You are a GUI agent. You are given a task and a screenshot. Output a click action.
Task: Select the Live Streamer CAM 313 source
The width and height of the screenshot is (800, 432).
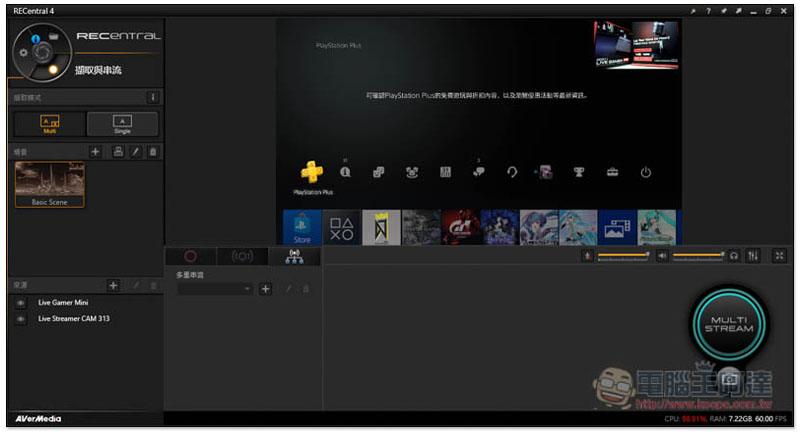[74, 318]
